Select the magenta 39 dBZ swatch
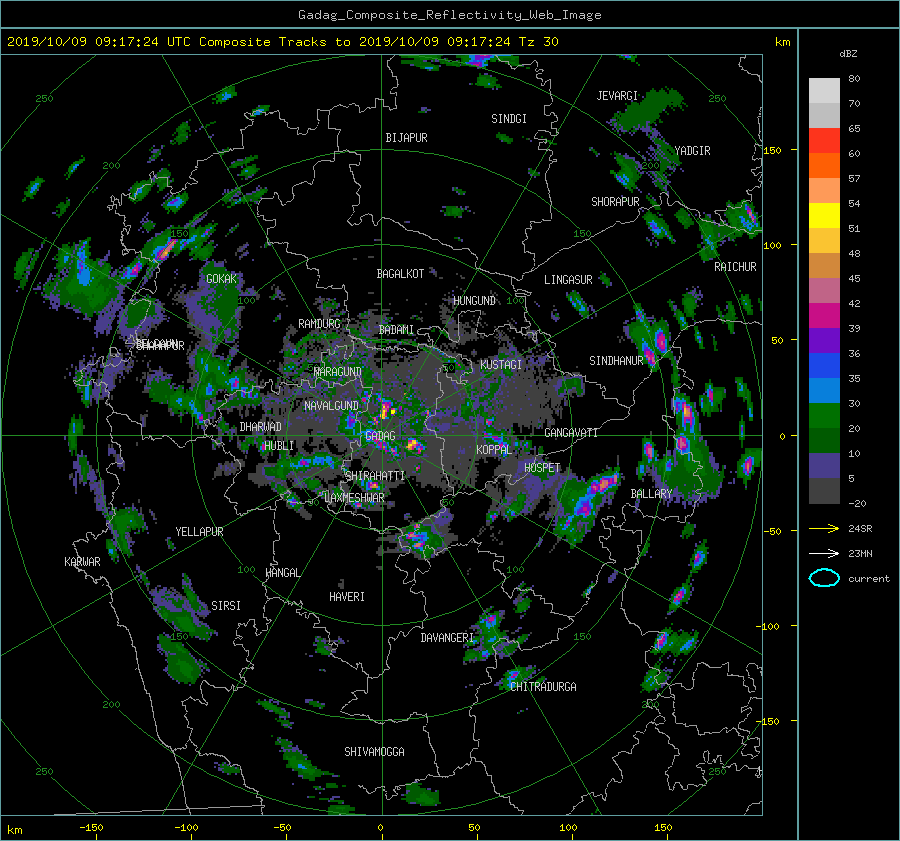 click(x=824, y=316)
